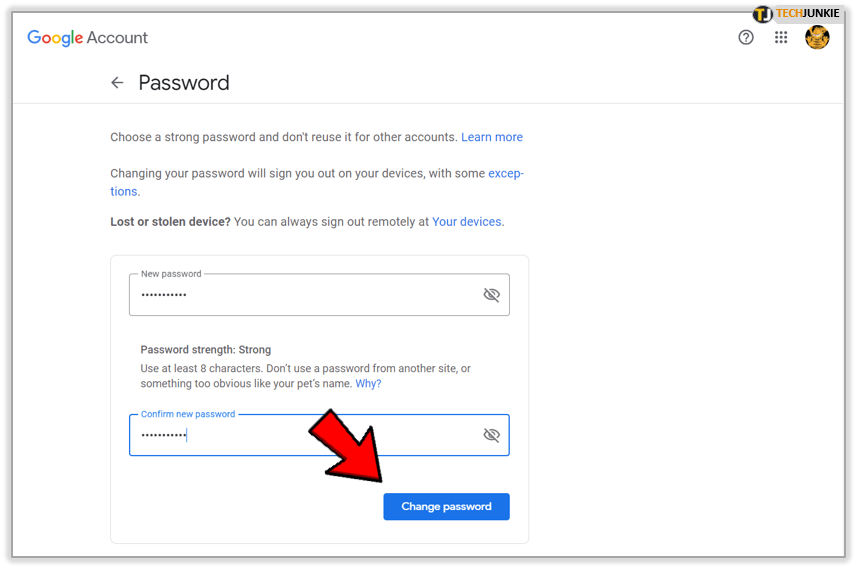Focus the New password field

pyautogui.click(x=300, y=295)
